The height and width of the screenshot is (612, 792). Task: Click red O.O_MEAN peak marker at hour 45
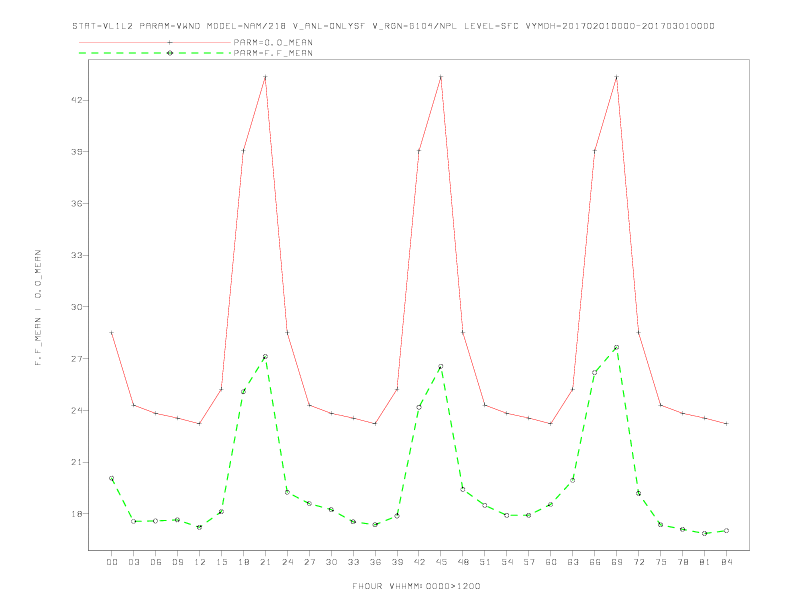[x=441, y=77]
